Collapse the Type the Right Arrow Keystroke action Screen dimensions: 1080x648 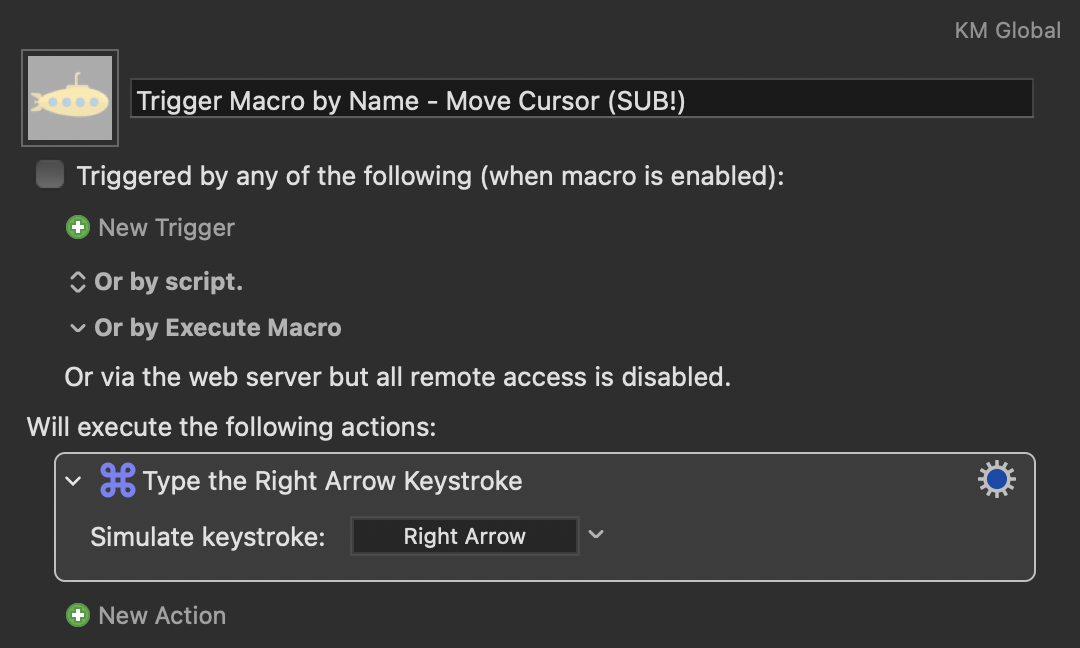73,481
